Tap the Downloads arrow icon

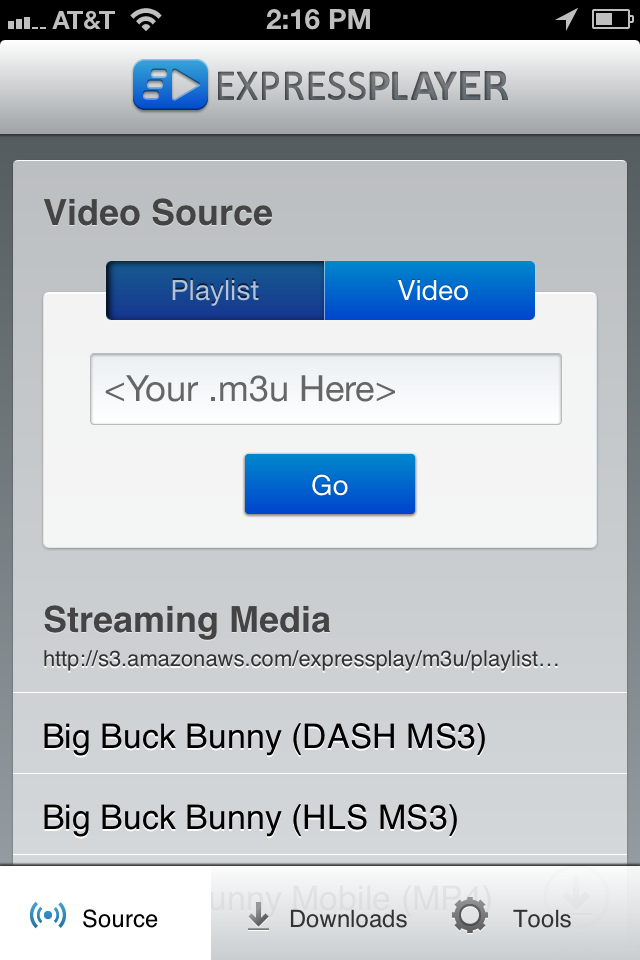(259, 918)
